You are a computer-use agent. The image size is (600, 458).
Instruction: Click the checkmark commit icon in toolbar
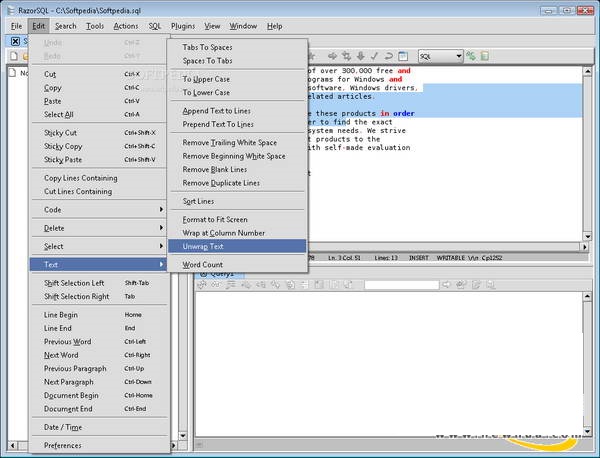(x=375, y=57)
